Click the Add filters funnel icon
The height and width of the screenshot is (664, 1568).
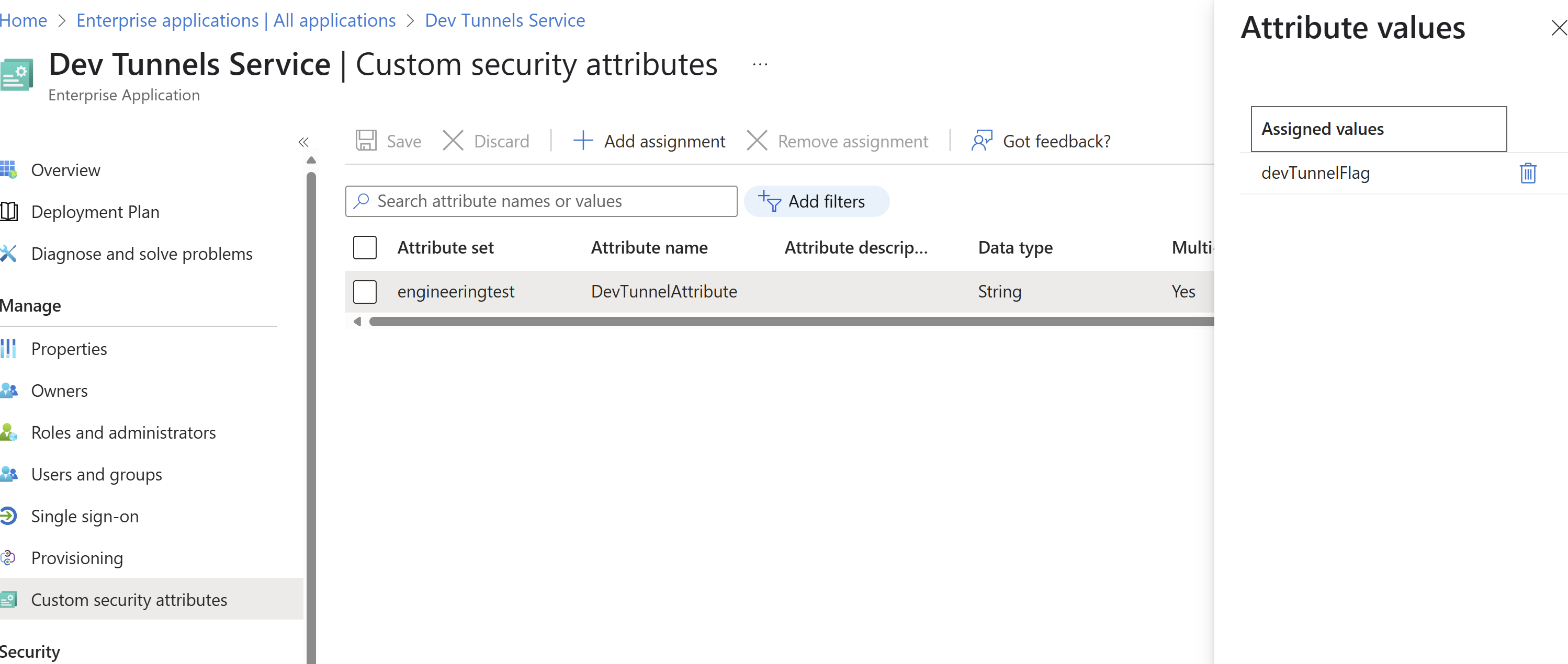[770, 201]
